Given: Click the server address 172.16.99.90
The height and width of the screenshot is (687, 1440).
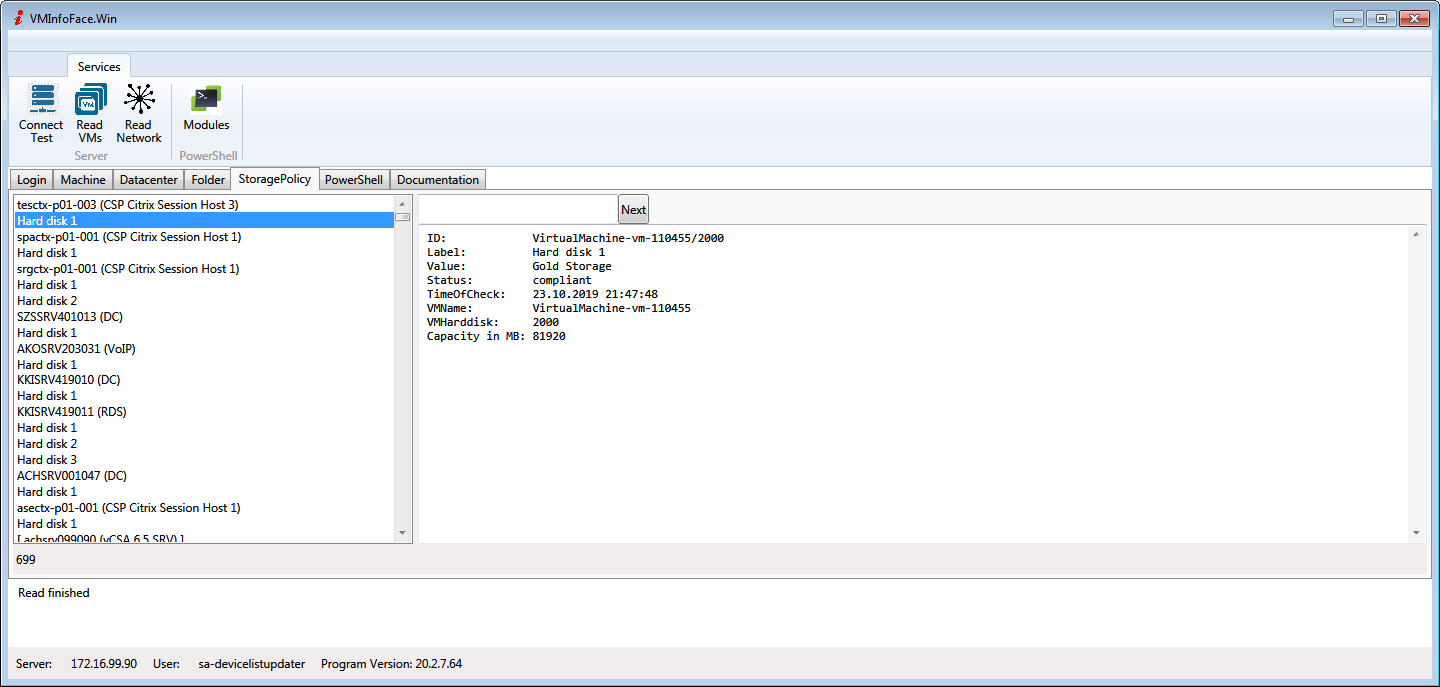Looking at the screenshot, I should coord(104,664).
